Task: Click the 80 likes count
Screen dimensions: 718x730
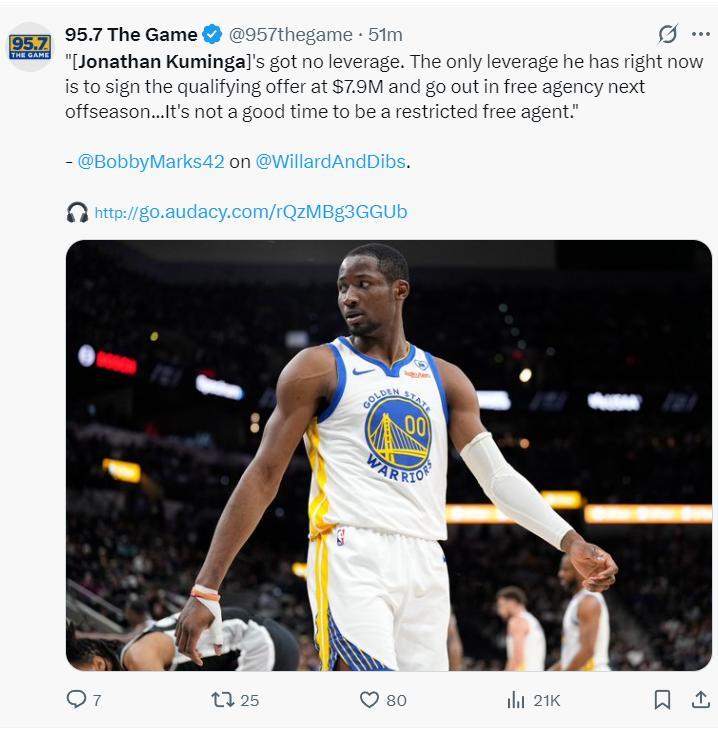Action: point(396,700)
